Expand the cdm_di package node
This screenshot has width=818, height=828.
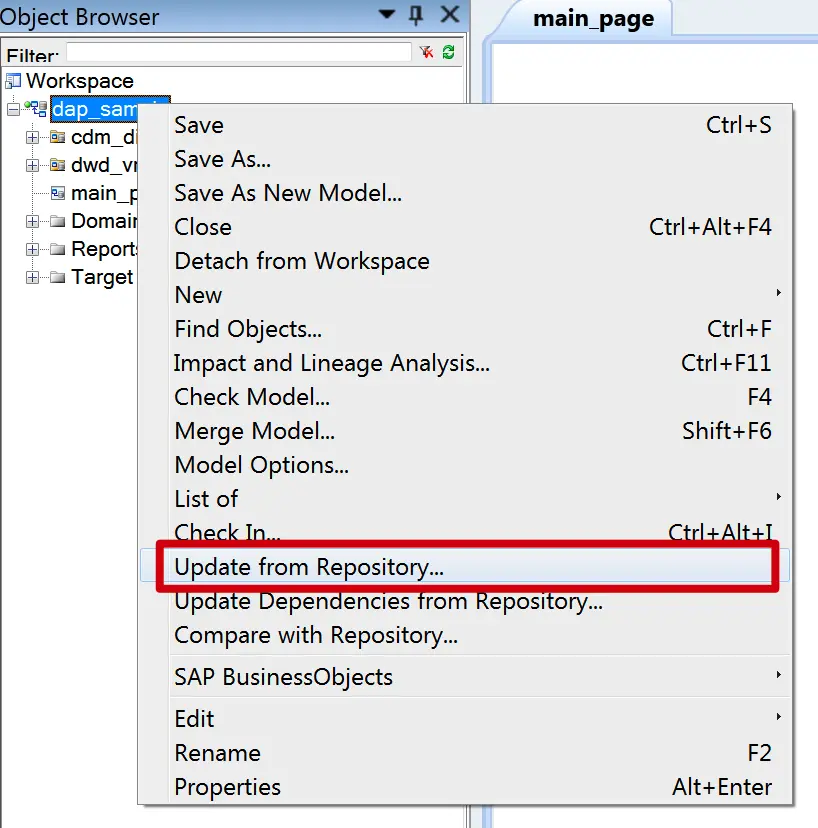[x=32, y=137]
